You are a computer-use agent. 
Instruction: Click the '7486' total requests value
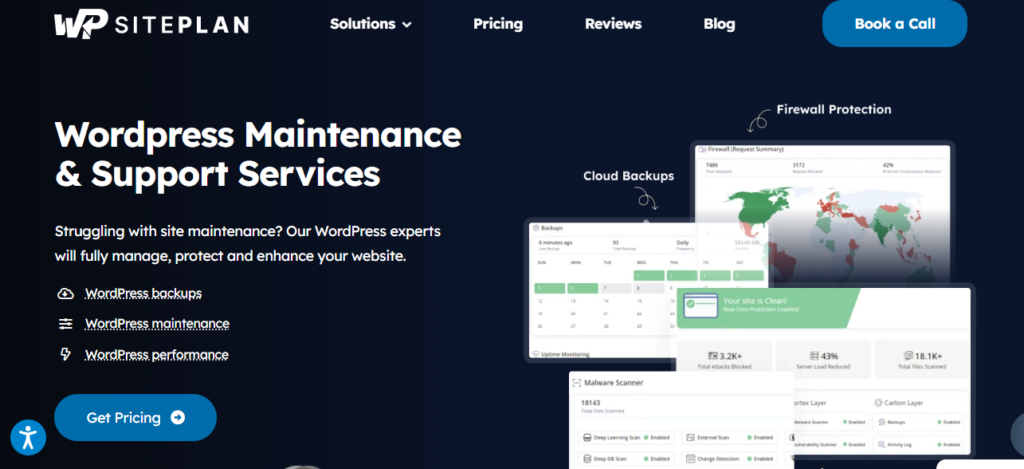712,166
